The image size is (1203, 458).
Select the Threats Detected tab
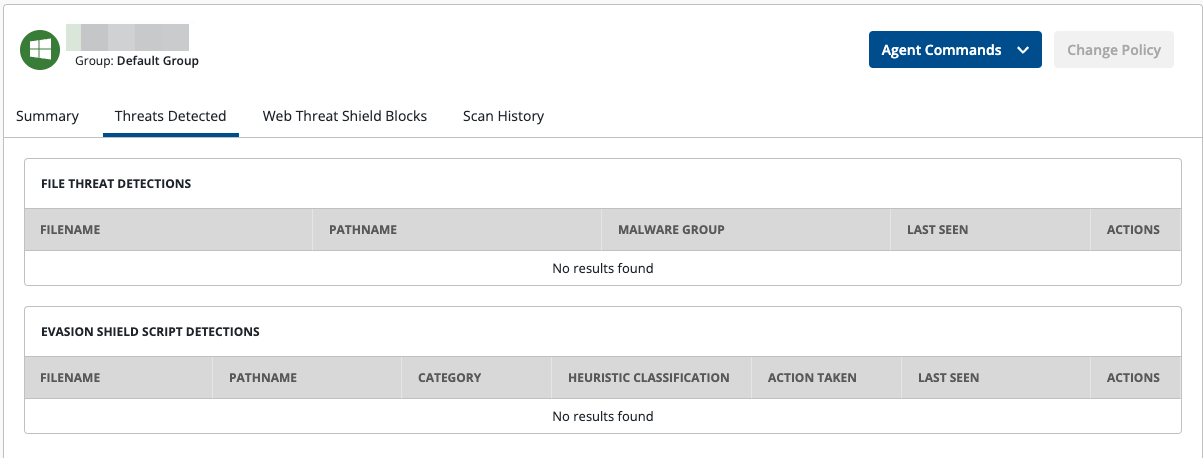pyautogui.click(x=170, y=116)
